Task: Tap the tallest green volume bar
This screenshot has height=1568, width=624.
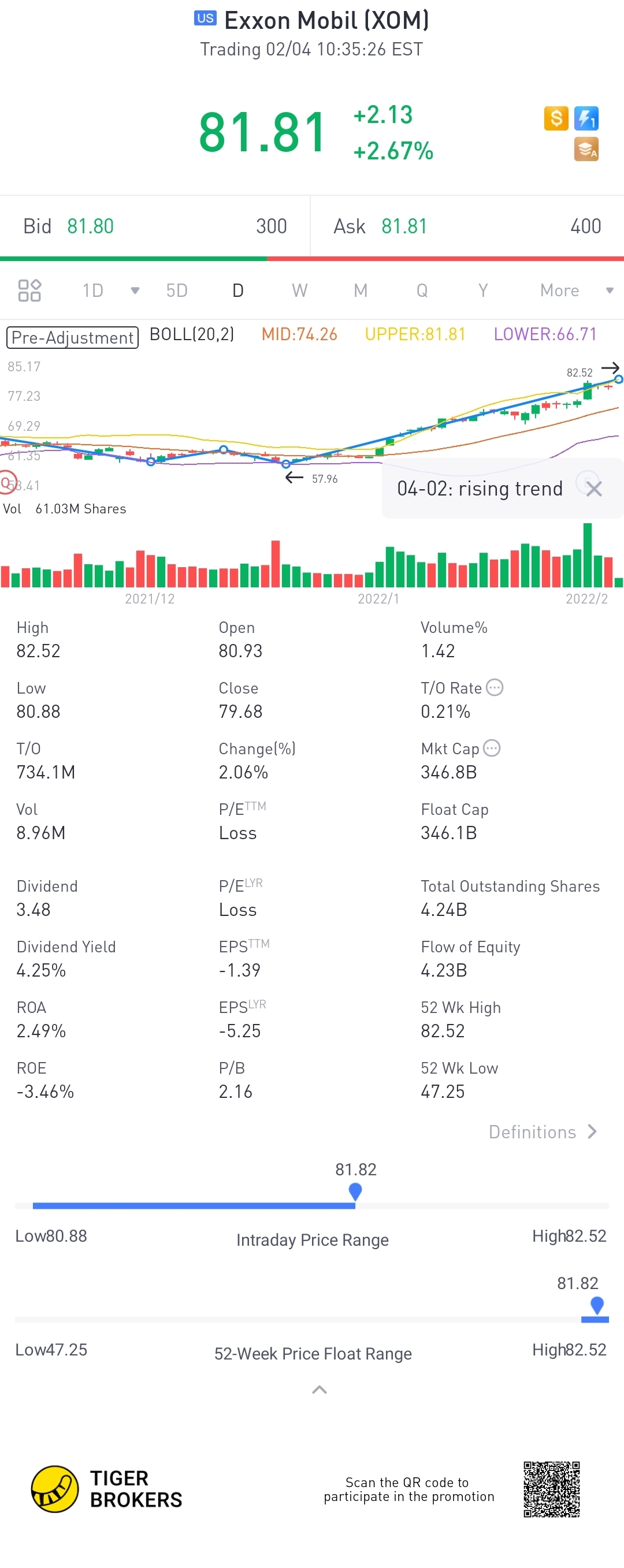Action: point(588,555)
